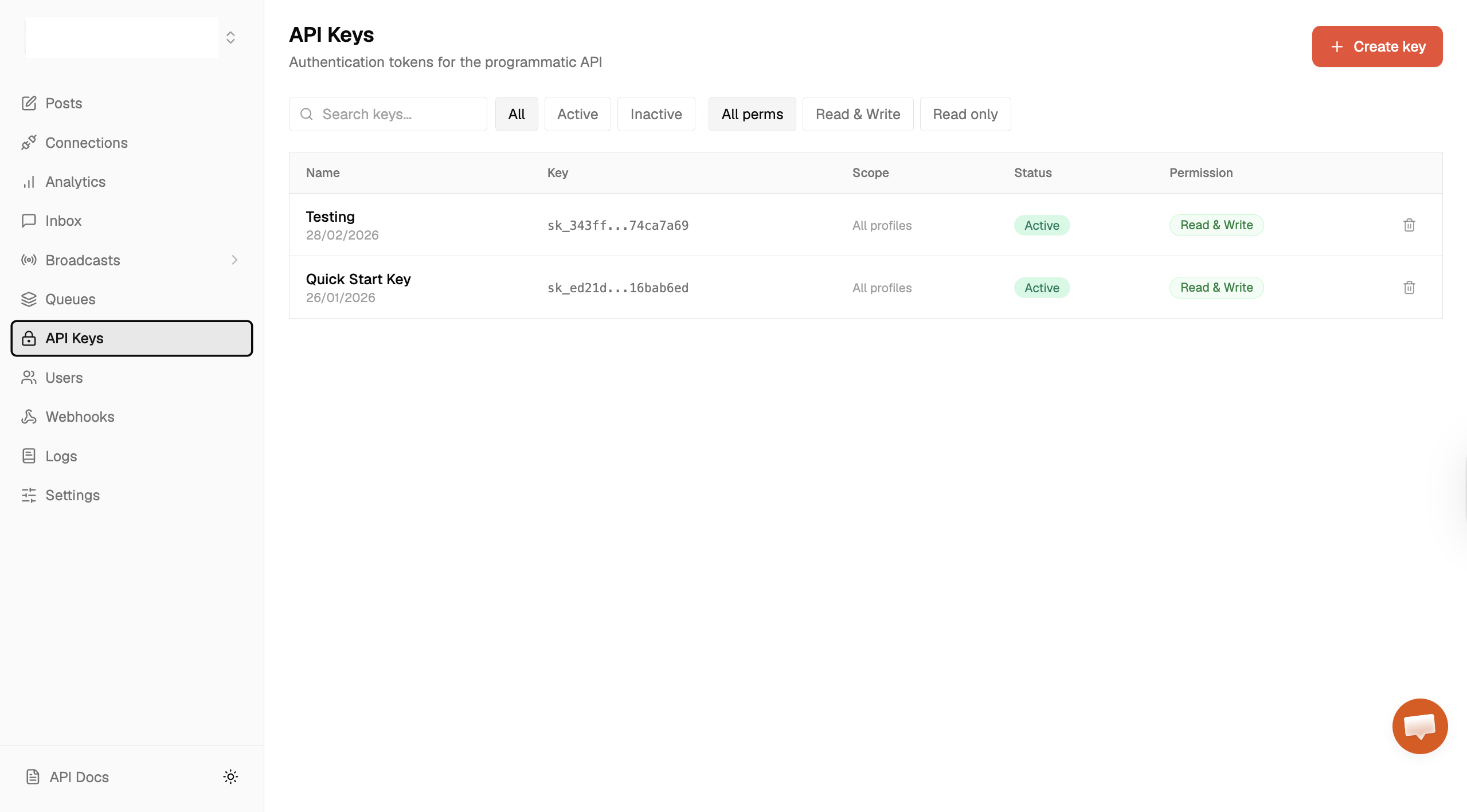This screenshot has width=1467, height=812.
Task: Show only Read only permission keys
Action: tap(965, 114)
